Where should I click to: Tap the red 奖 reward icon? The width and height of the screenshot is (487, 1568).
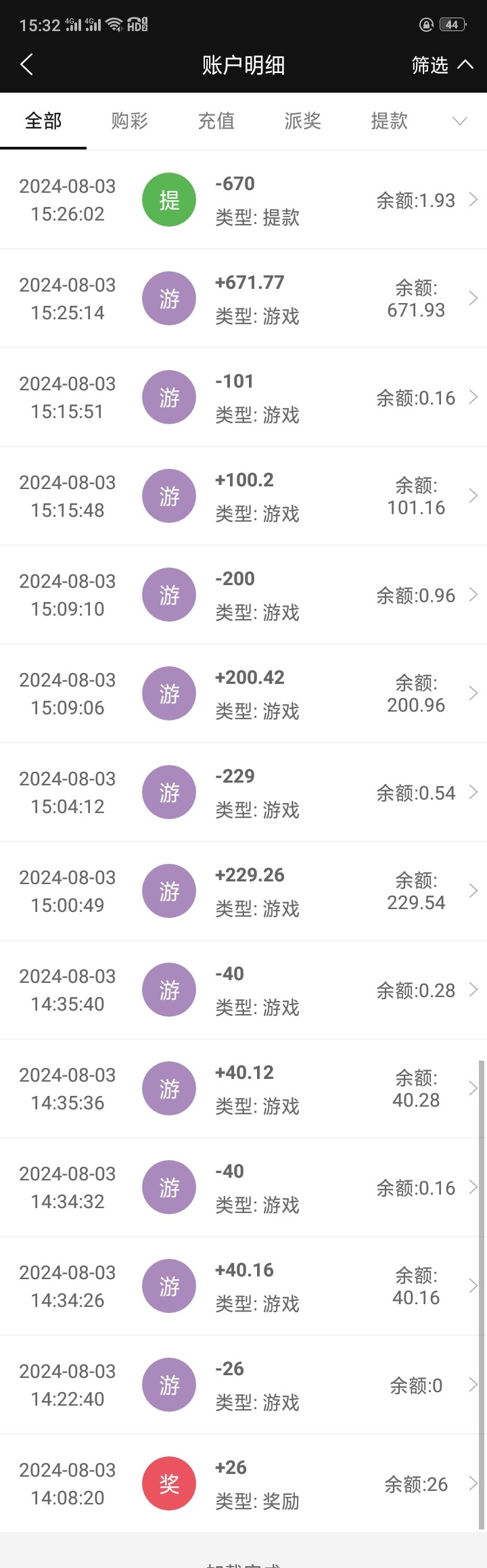click(169, 1483)
